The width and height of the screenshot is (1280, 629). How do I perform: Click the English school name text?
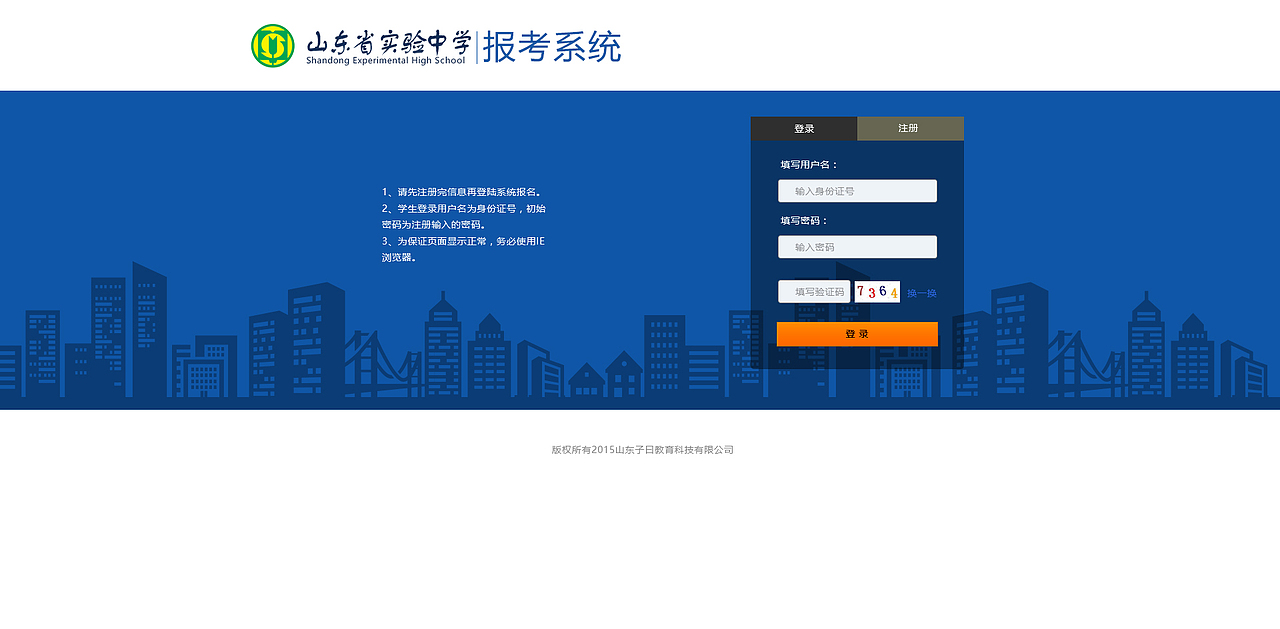385,58
